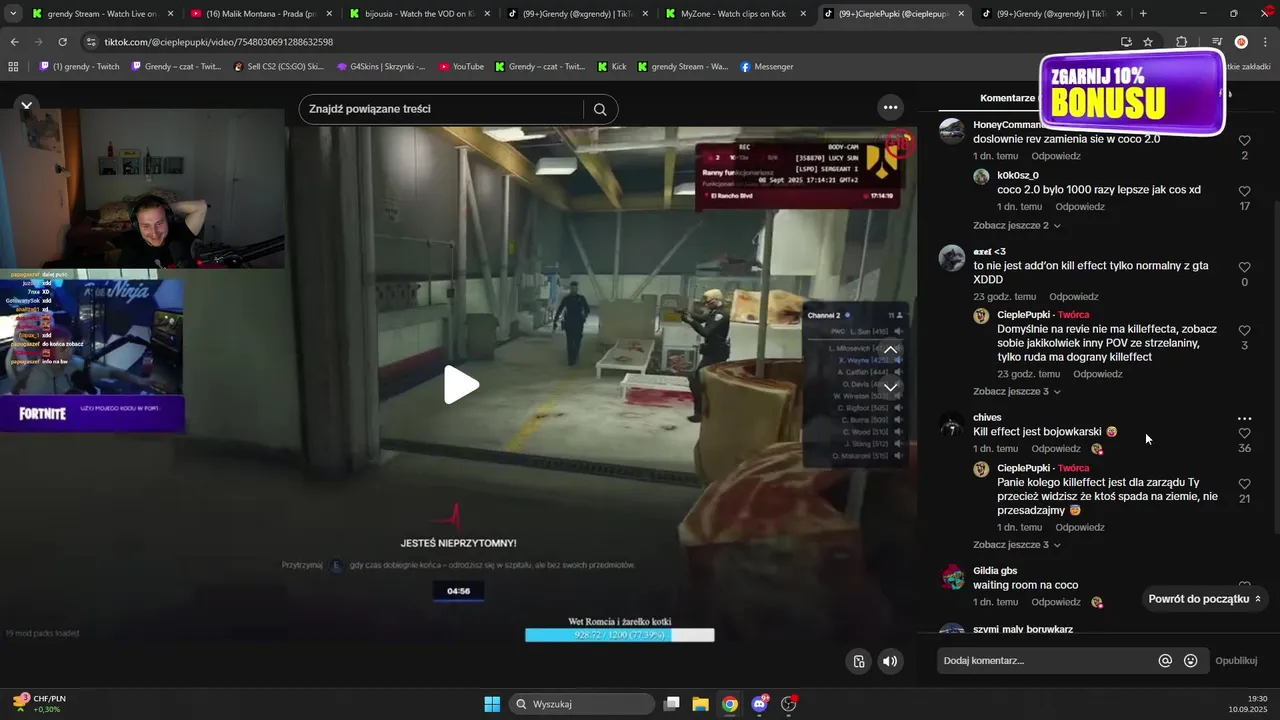This screenshot has width=1280, height=720.
Task: Like HoneyCommander's comment about coco 2.0
Action: coord(1244,141)
